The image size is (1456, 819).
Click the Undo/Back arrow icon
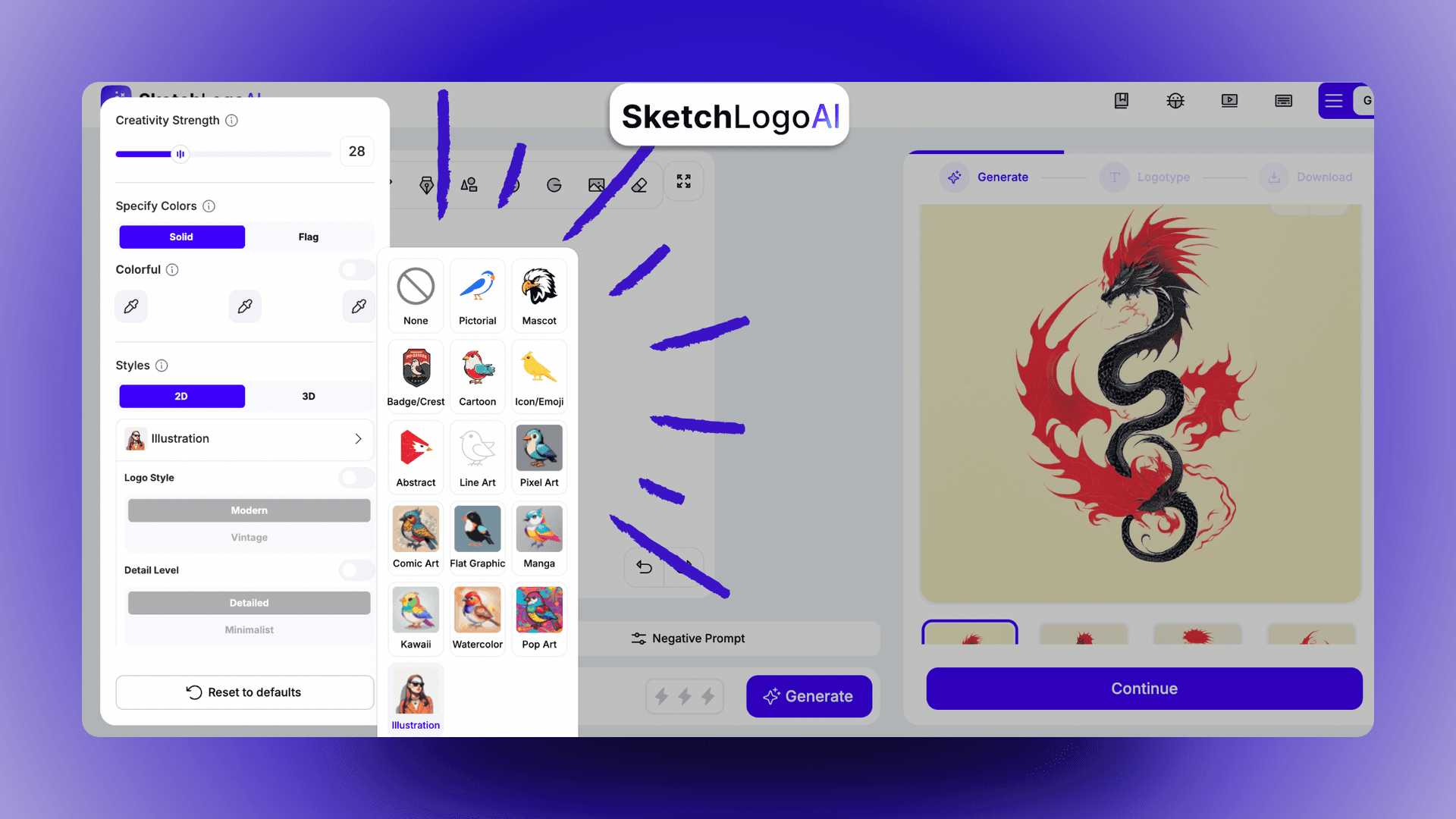click(644, 566)
